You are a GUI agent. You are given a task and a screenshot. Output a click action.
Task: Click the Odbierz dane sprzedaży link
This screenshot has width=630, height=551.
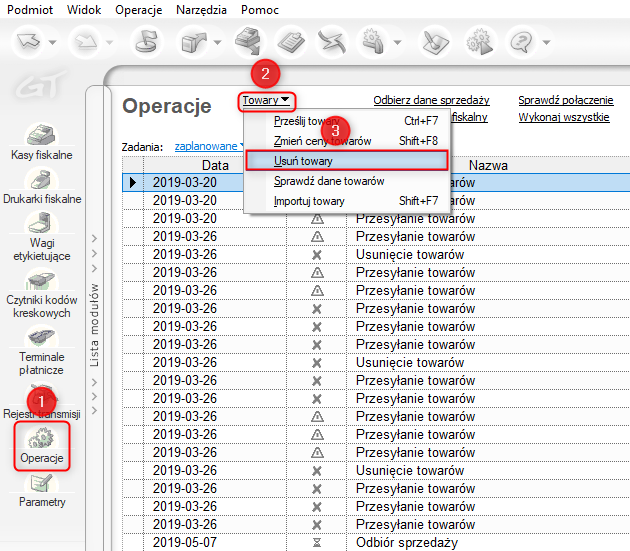click(x=431, y=100)
